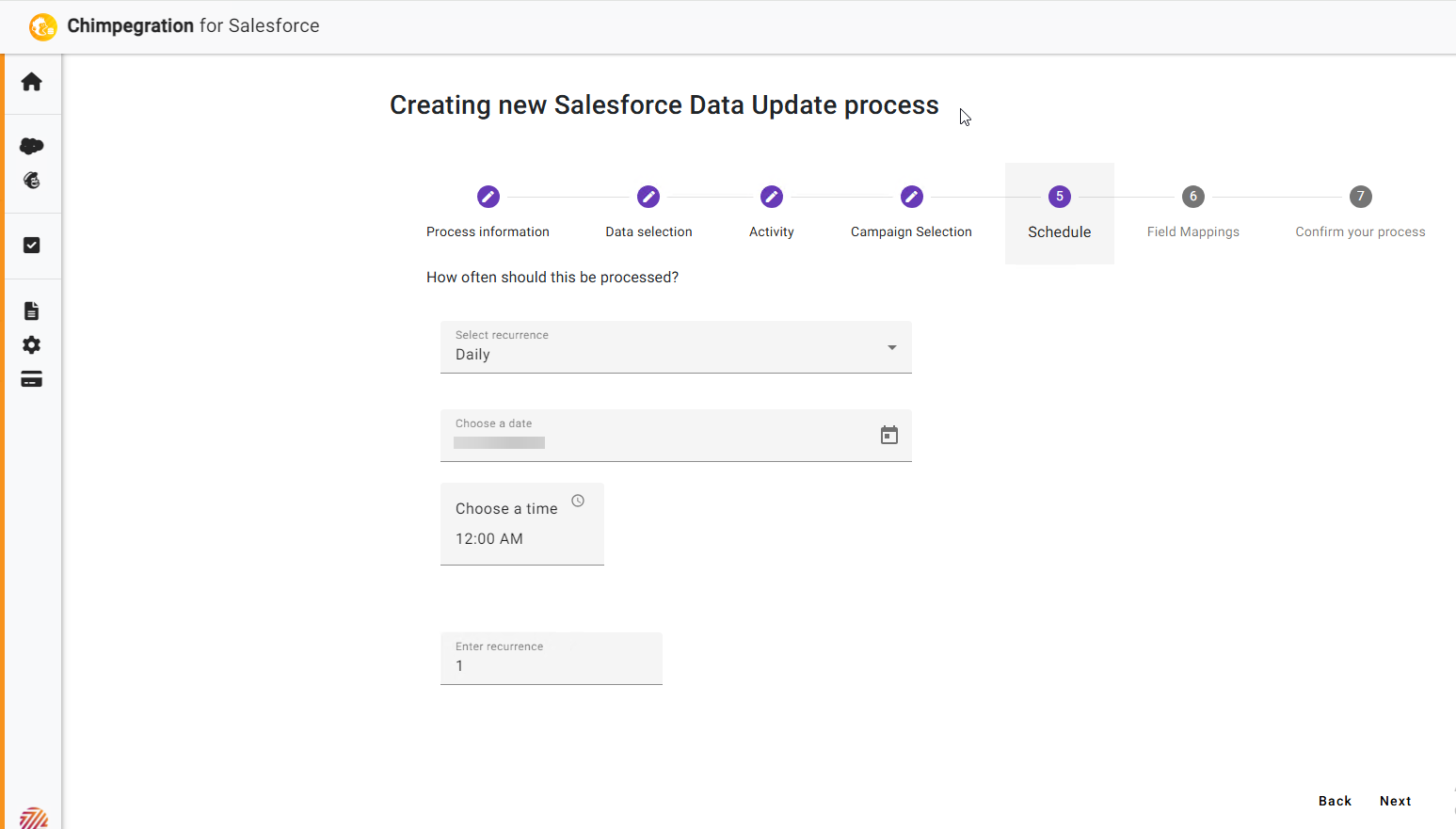The image size is (1456, 829).
Task: Click the Next button
Action: coord(1396,801)
